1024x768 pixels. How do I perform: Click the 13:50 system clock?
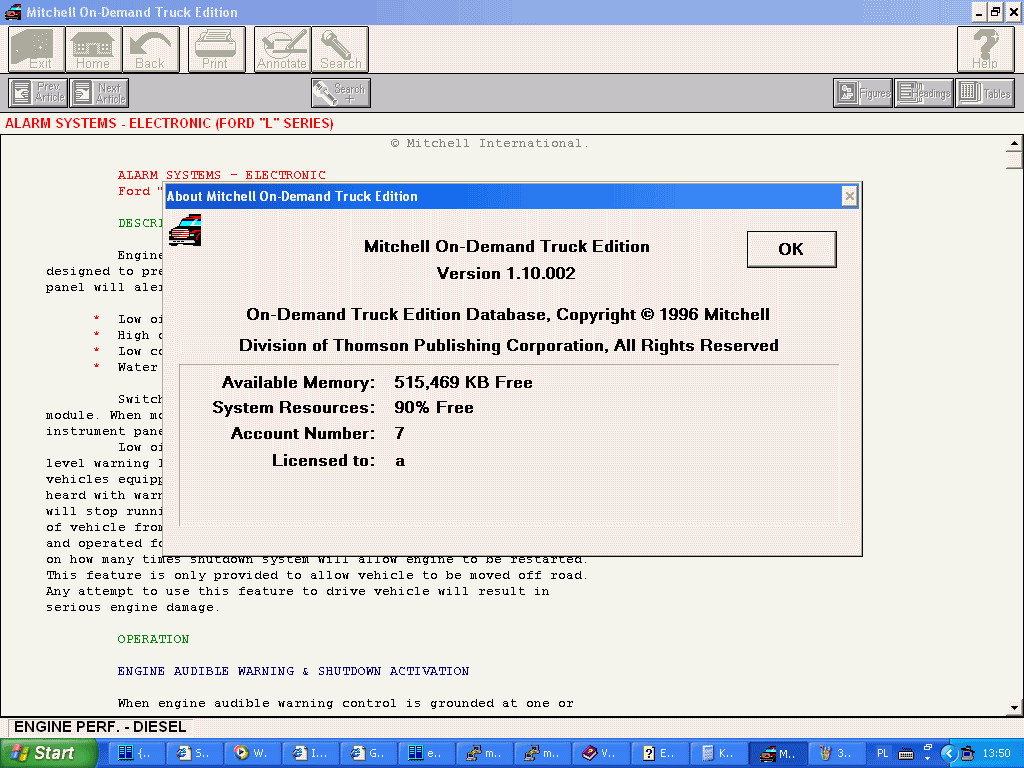(x=997, y=754)
